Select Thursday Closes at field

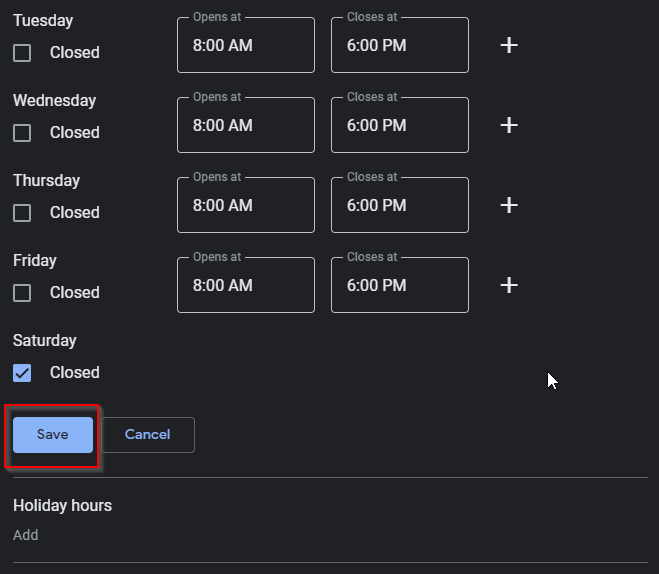pos(400,206)
